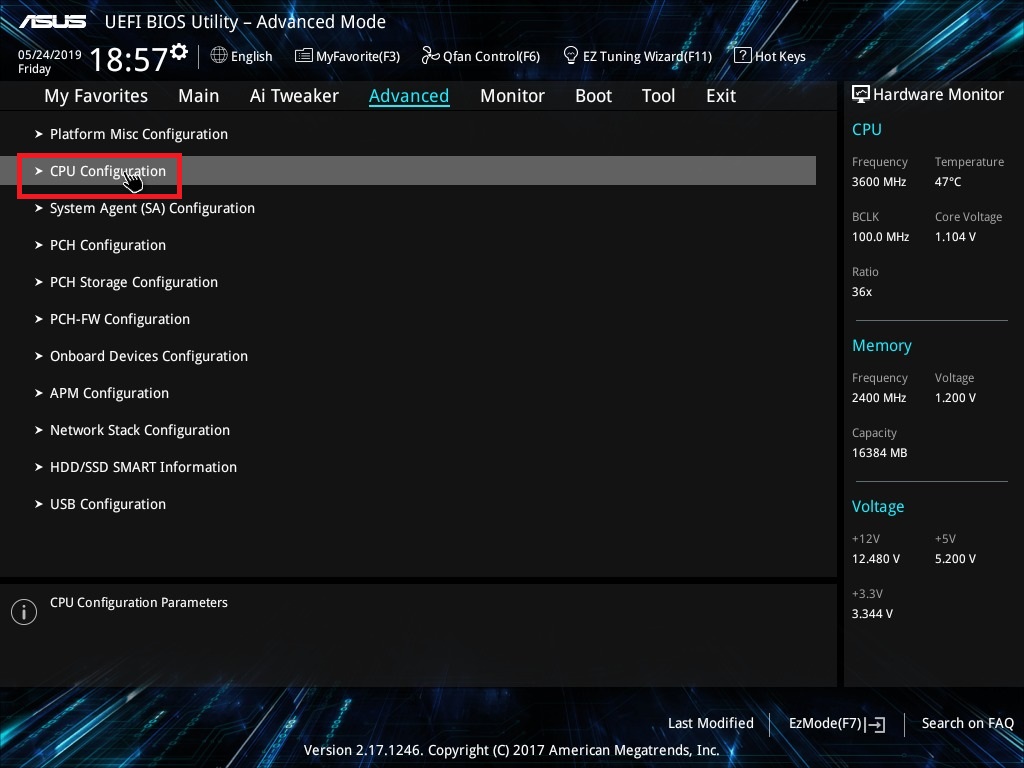Open APM Configuration entry
The width and height of the screenshot is (1024, 768).
109,393
